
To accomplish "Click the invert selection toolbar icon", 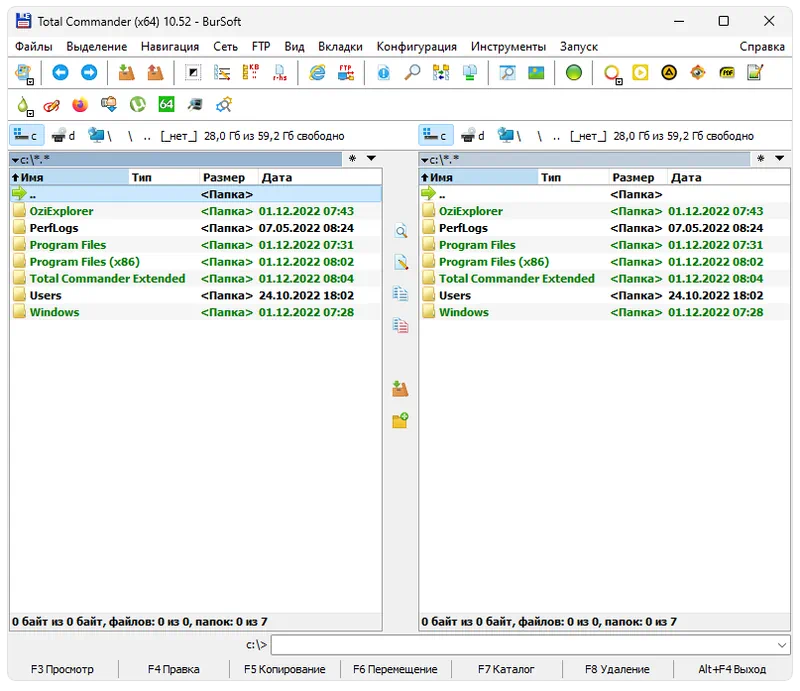I will coord(192,72).
